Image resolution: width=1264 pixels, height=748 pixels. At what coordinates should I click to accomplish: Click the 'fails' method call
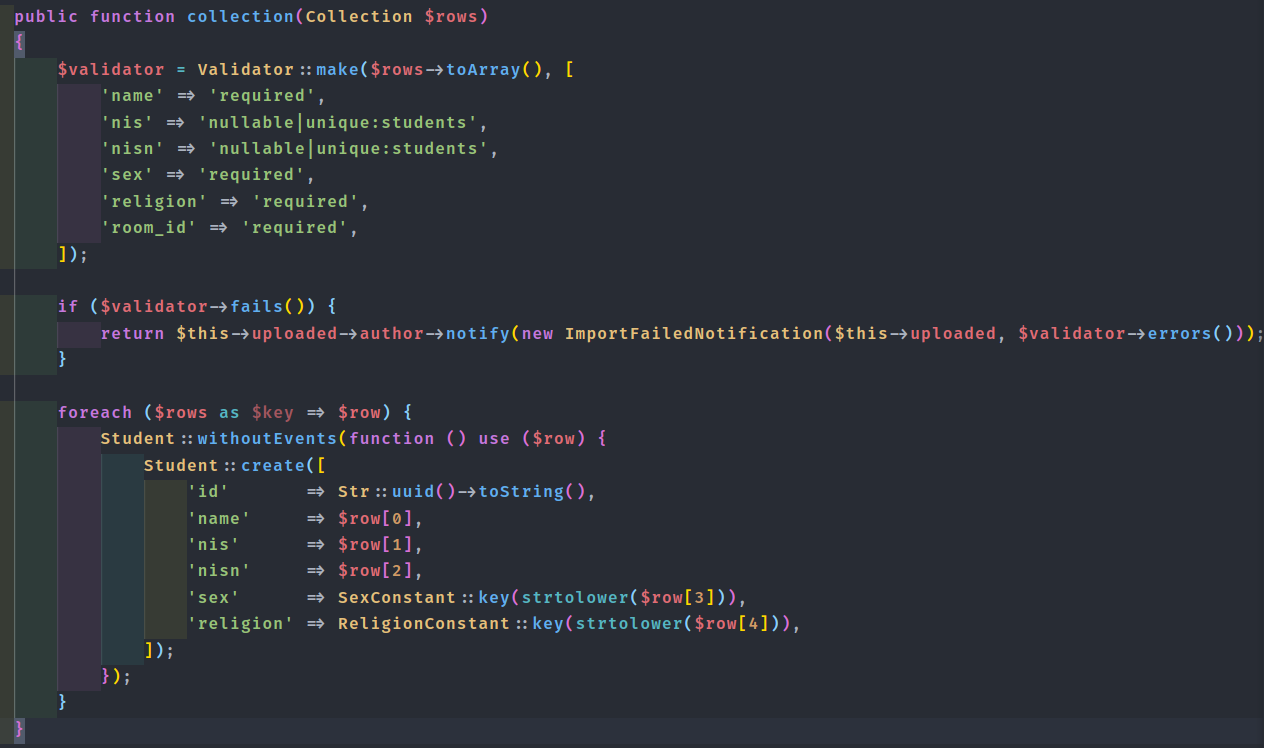click(x=257, y=307)
